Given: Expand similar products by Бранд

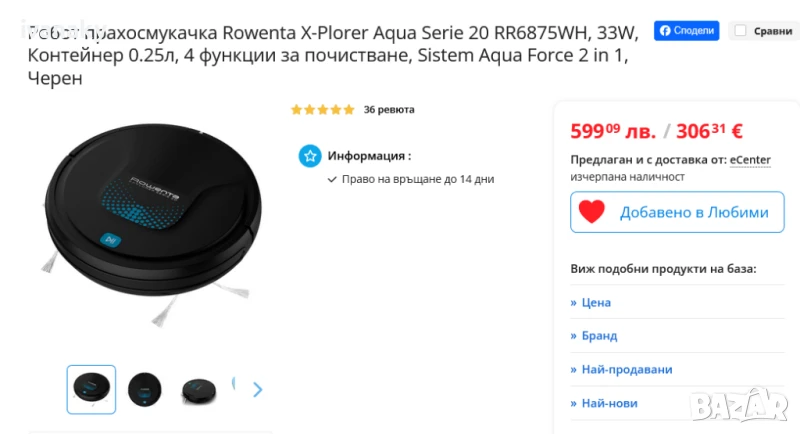Looking at the screenshot, I should pyautogui.click(x=599, y=336).
